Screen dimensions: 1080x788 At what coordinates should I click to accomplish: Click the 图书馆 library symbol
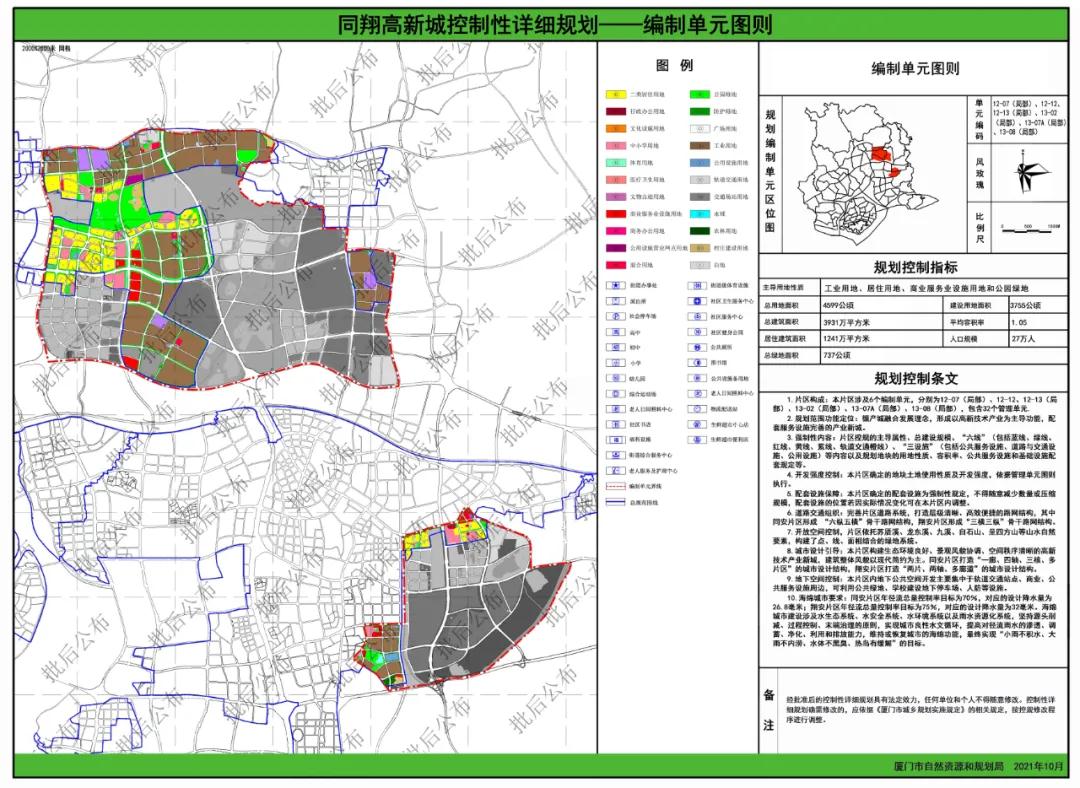(698, 363)
